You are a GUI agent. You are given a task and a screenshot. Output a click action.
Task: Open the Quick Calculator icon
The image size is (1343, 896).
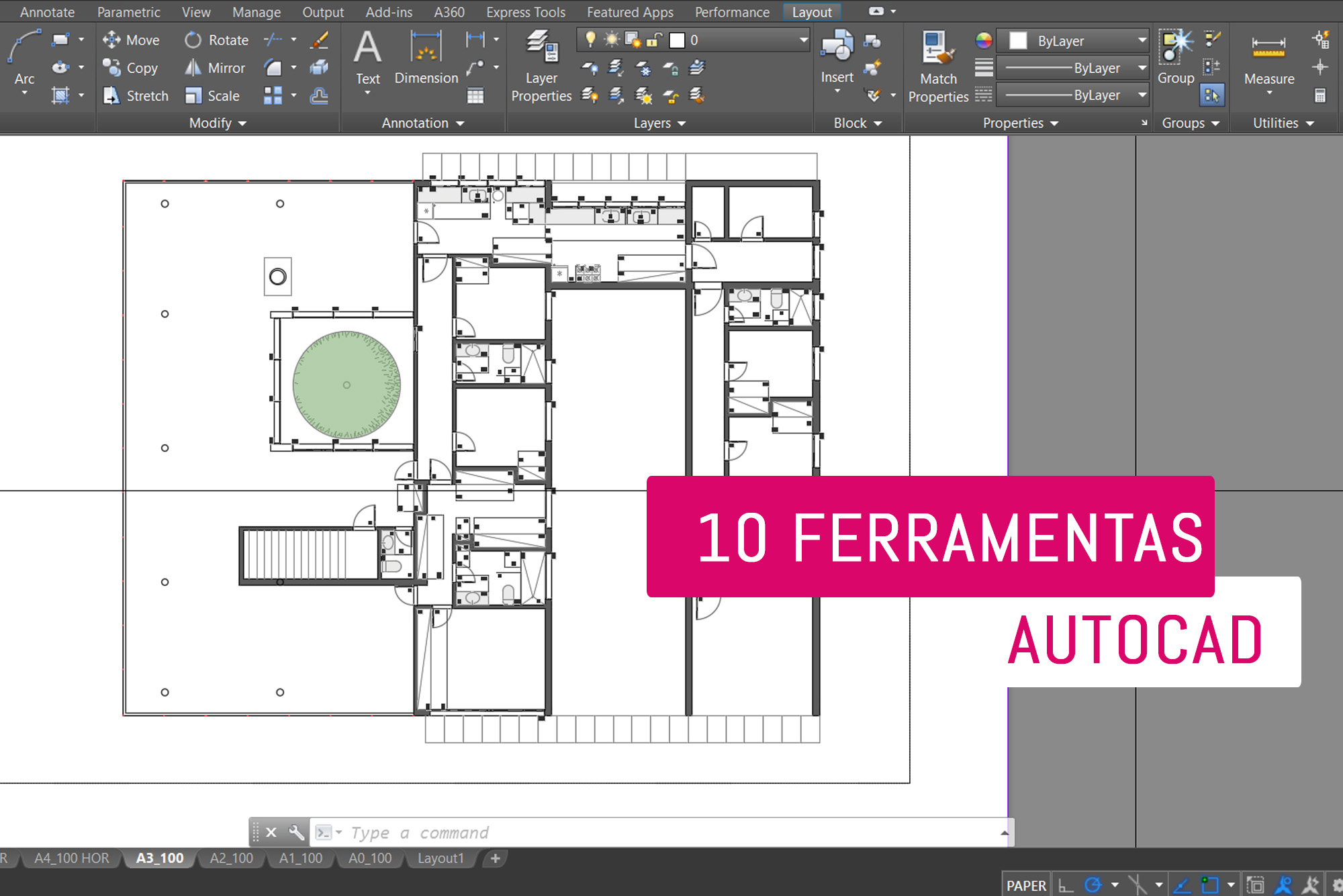coord(1320,96)
